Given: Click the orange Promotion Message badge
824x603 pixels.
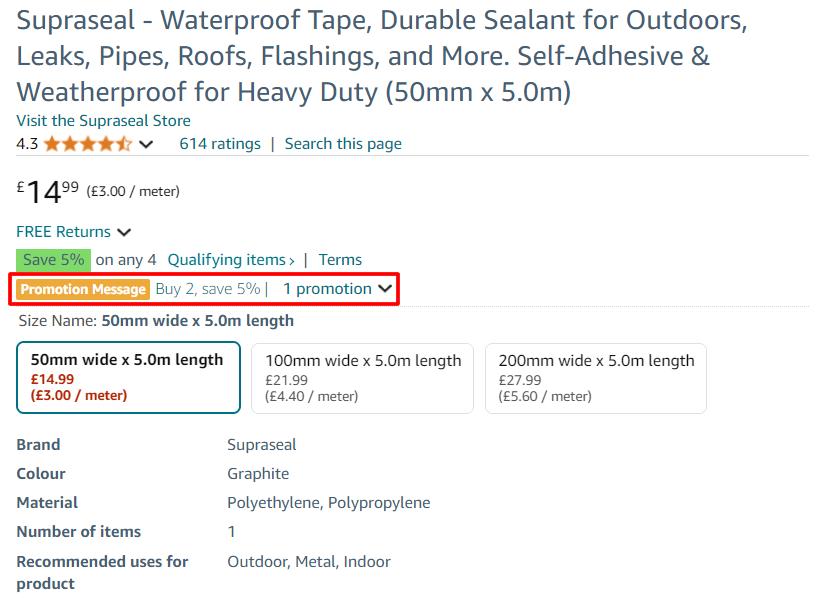Looking at the screenshot, I should click(83, 289).
